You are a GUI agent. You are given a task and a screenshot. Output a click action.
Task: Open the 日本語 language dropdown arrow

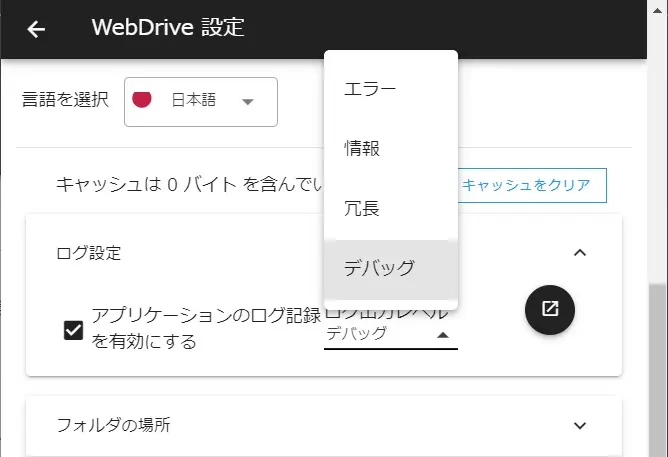tap(247, 101)
